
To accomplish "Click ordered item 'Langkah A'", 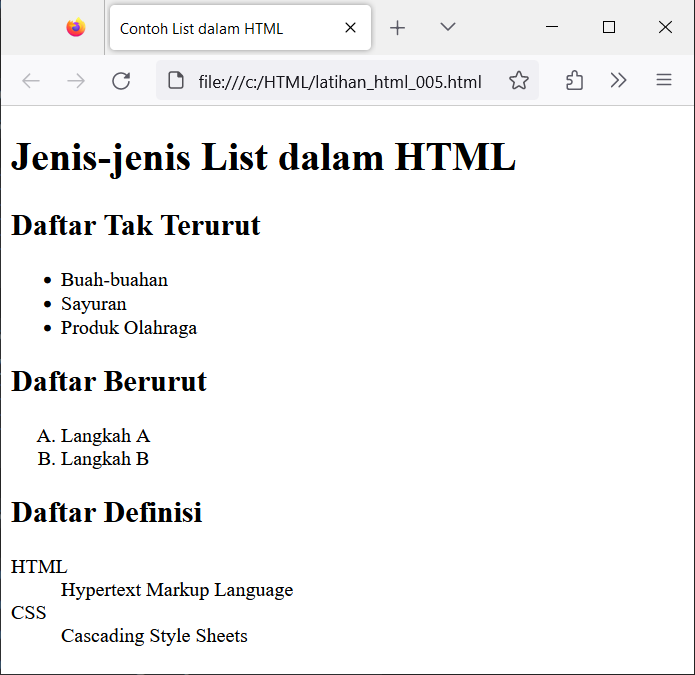I will point(105,436).
